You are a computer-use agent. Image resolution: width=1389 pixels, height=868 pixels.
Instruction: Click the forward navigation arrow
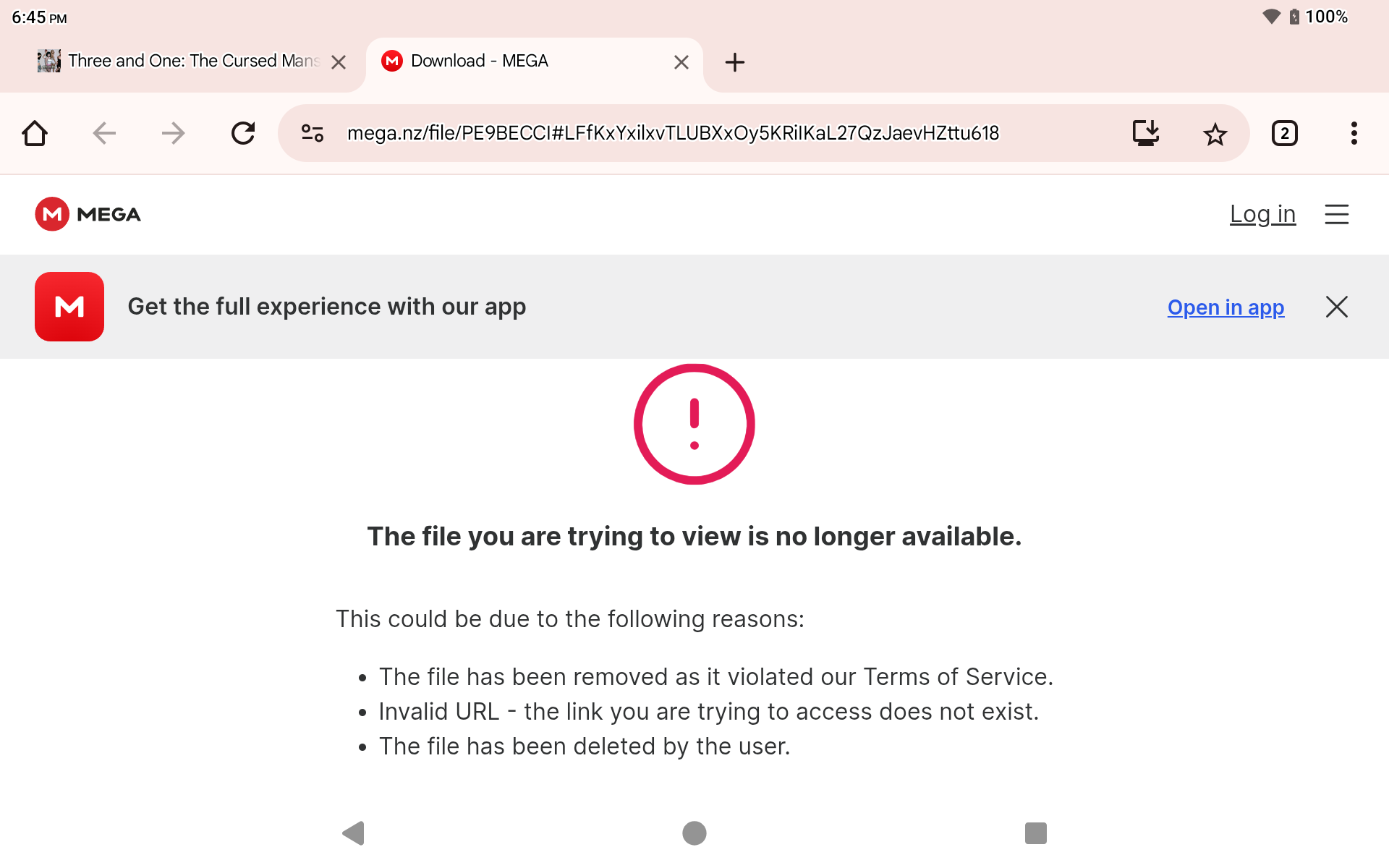(x=174, y=134)
